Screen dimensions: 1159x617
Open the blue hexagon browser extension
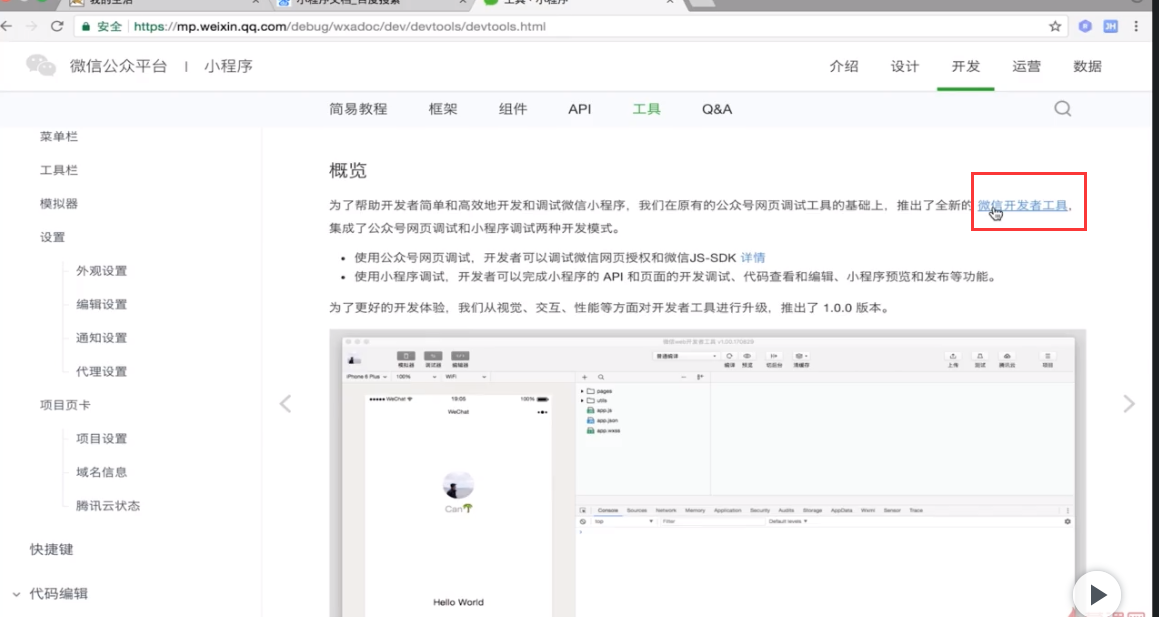coord(1084,27)
